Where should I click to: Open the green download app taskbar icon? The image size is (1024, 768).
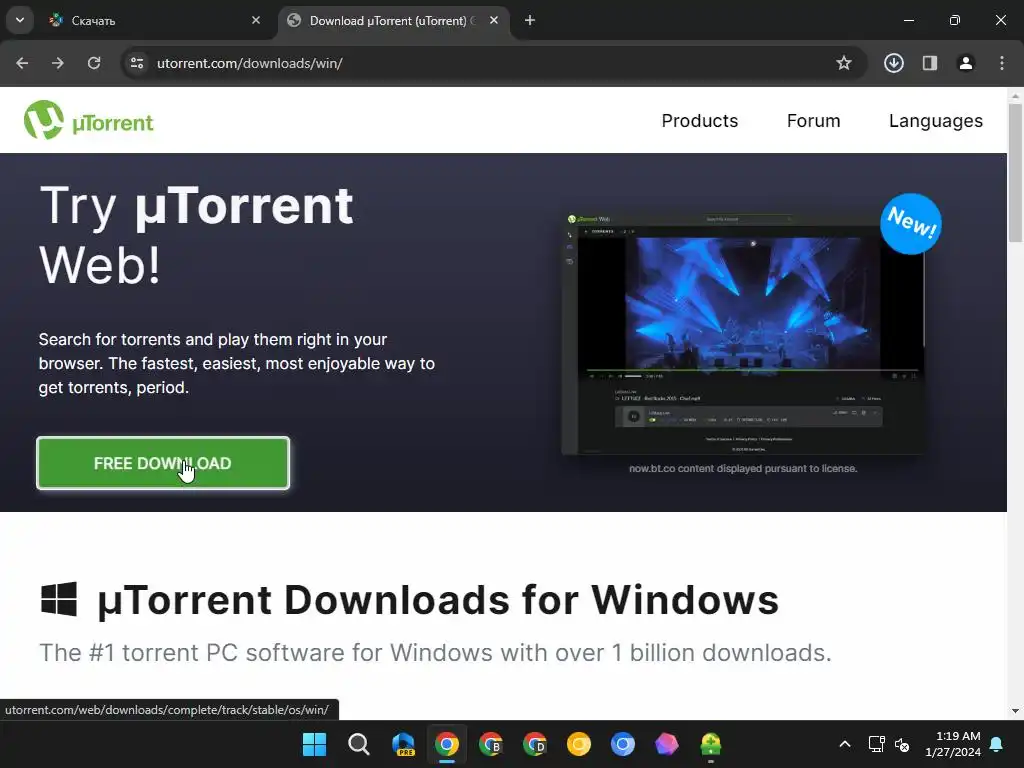(x=711, y=744)
